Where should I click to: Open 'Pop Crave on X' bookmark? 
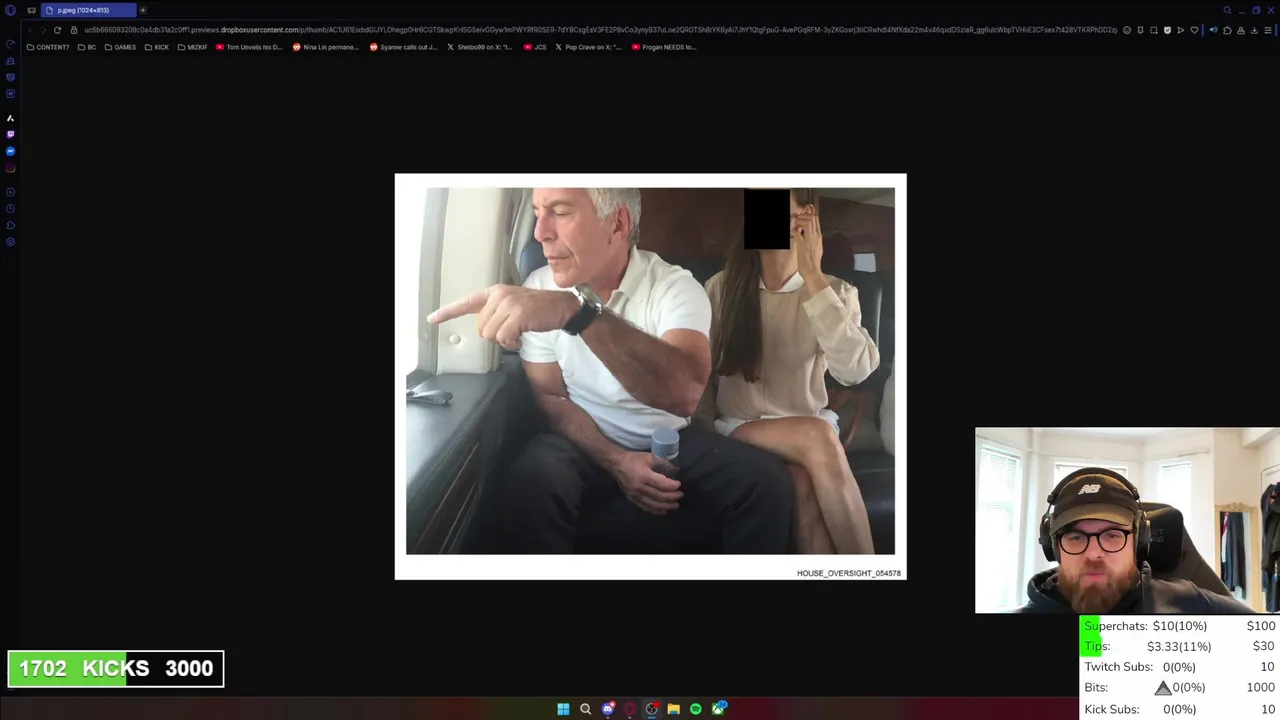point(589,47)
